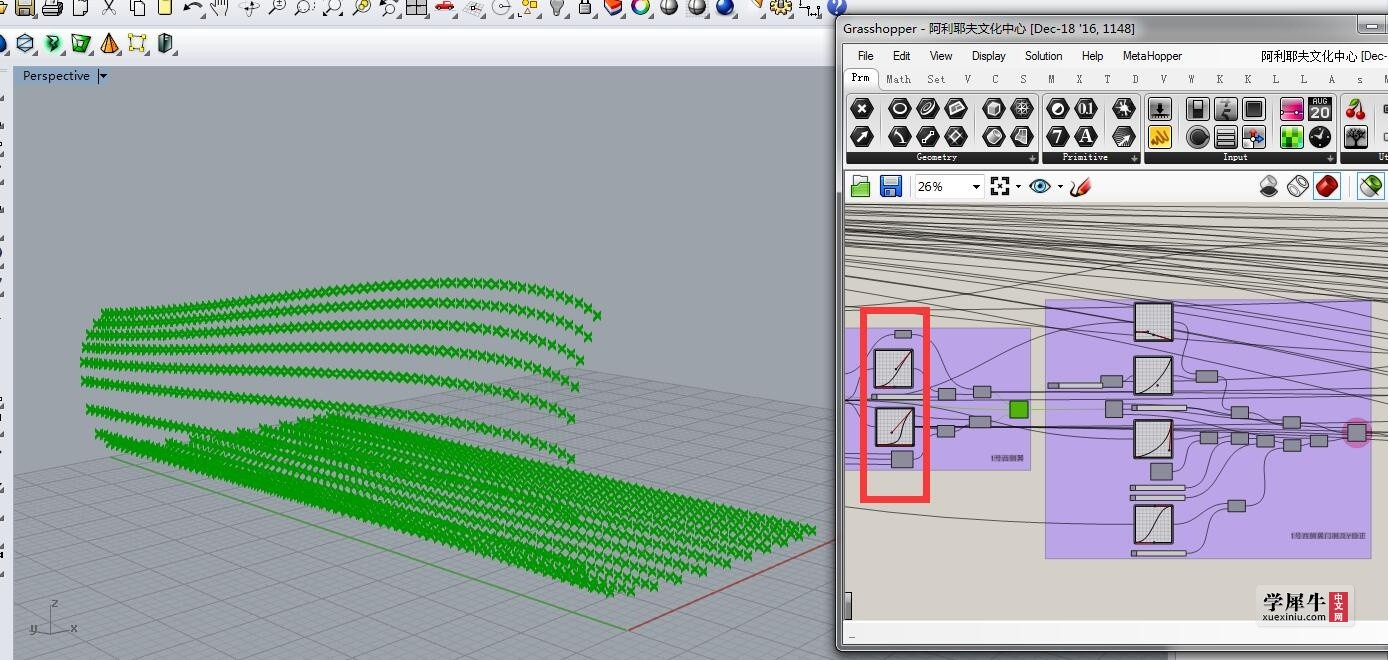Save Grasshopper document with blue floppy icon
The width and height of the screenshot is (1388, 660).
pyautogui.click(x=891, y=186)
